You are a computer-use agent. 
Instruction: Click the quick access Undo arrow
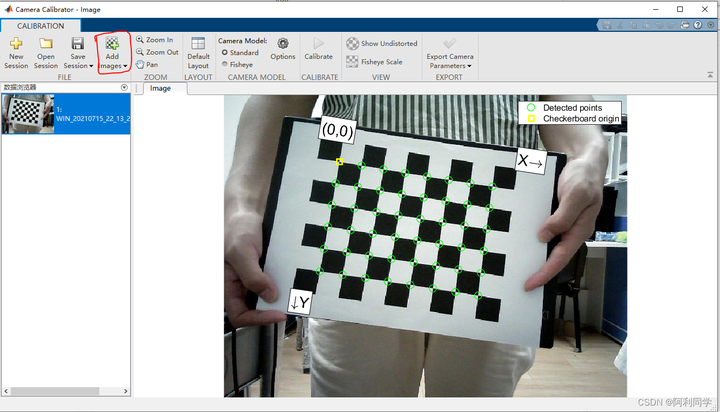659,25
